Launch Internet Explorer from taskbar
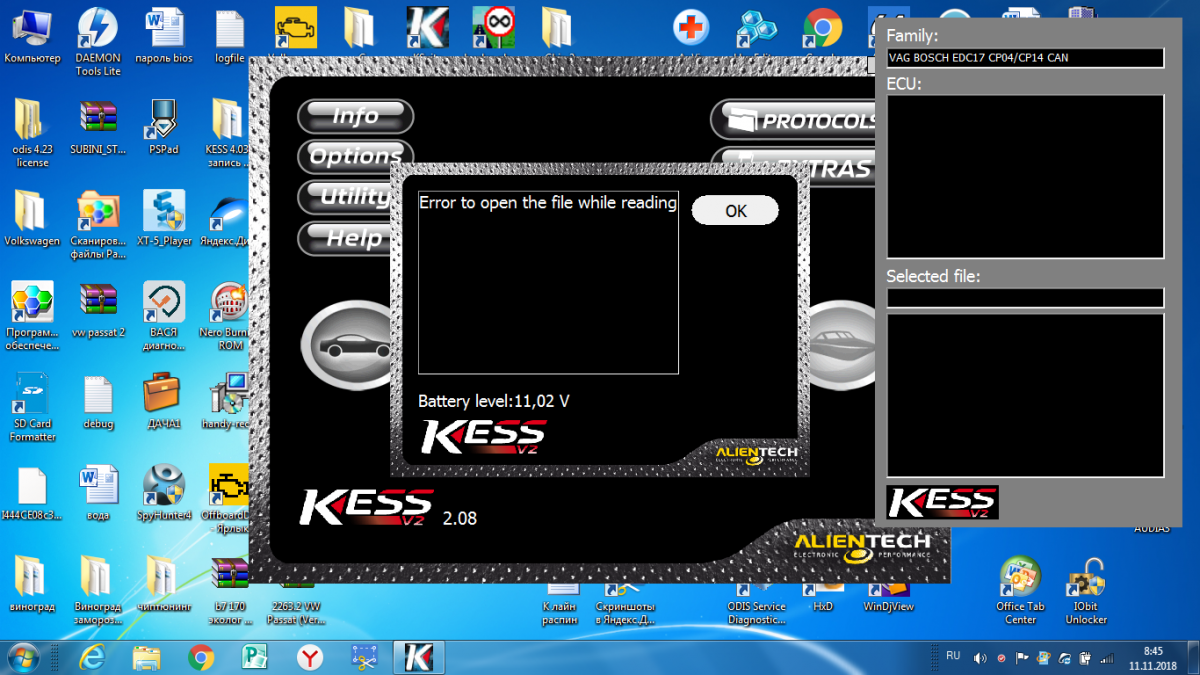Image resolution: width=1200 pixels, height=675 pixels. click(x=93, y=657)
